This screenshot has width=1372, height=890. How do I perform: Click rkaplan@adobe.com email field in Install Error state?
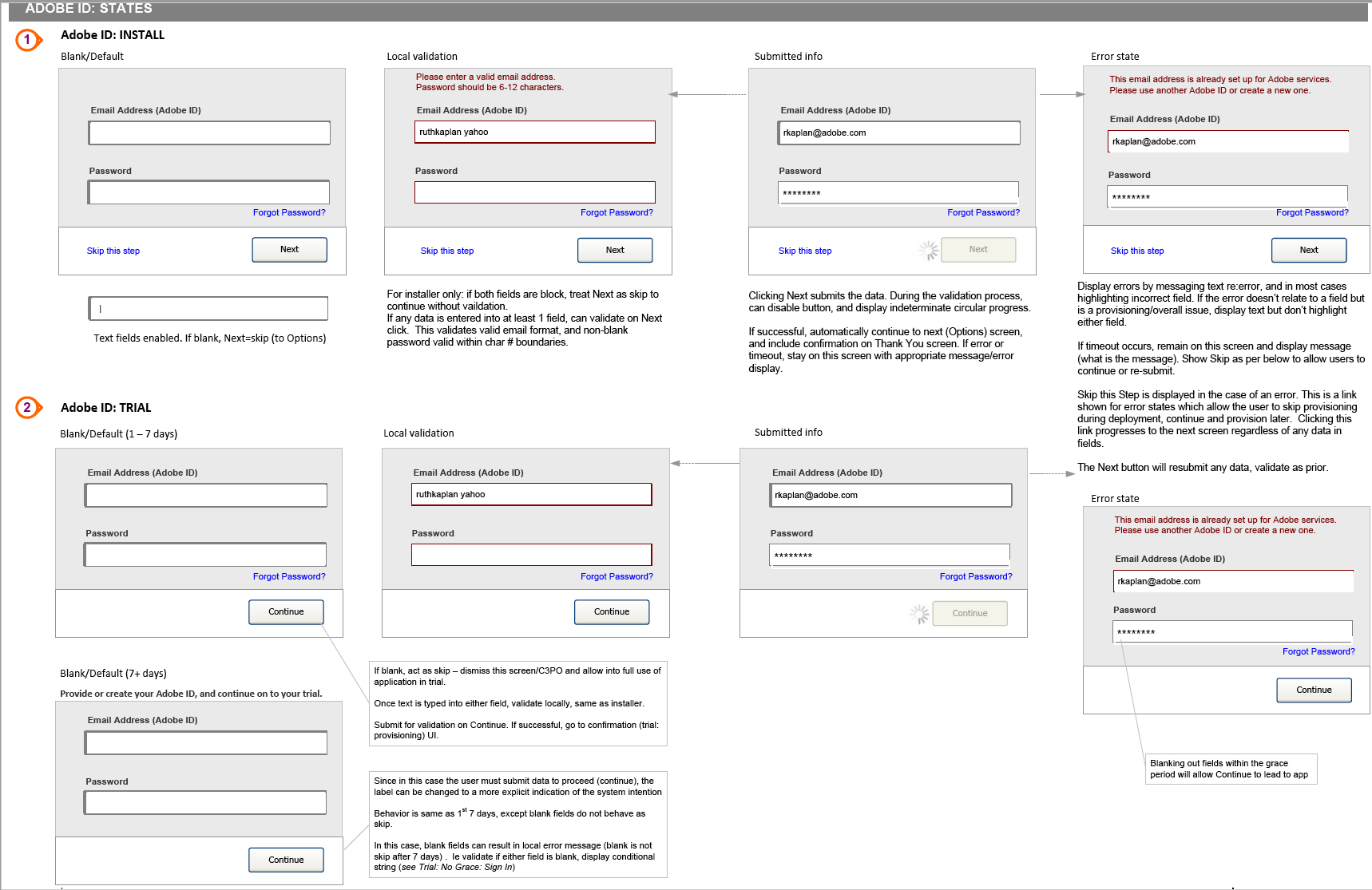1228,141
